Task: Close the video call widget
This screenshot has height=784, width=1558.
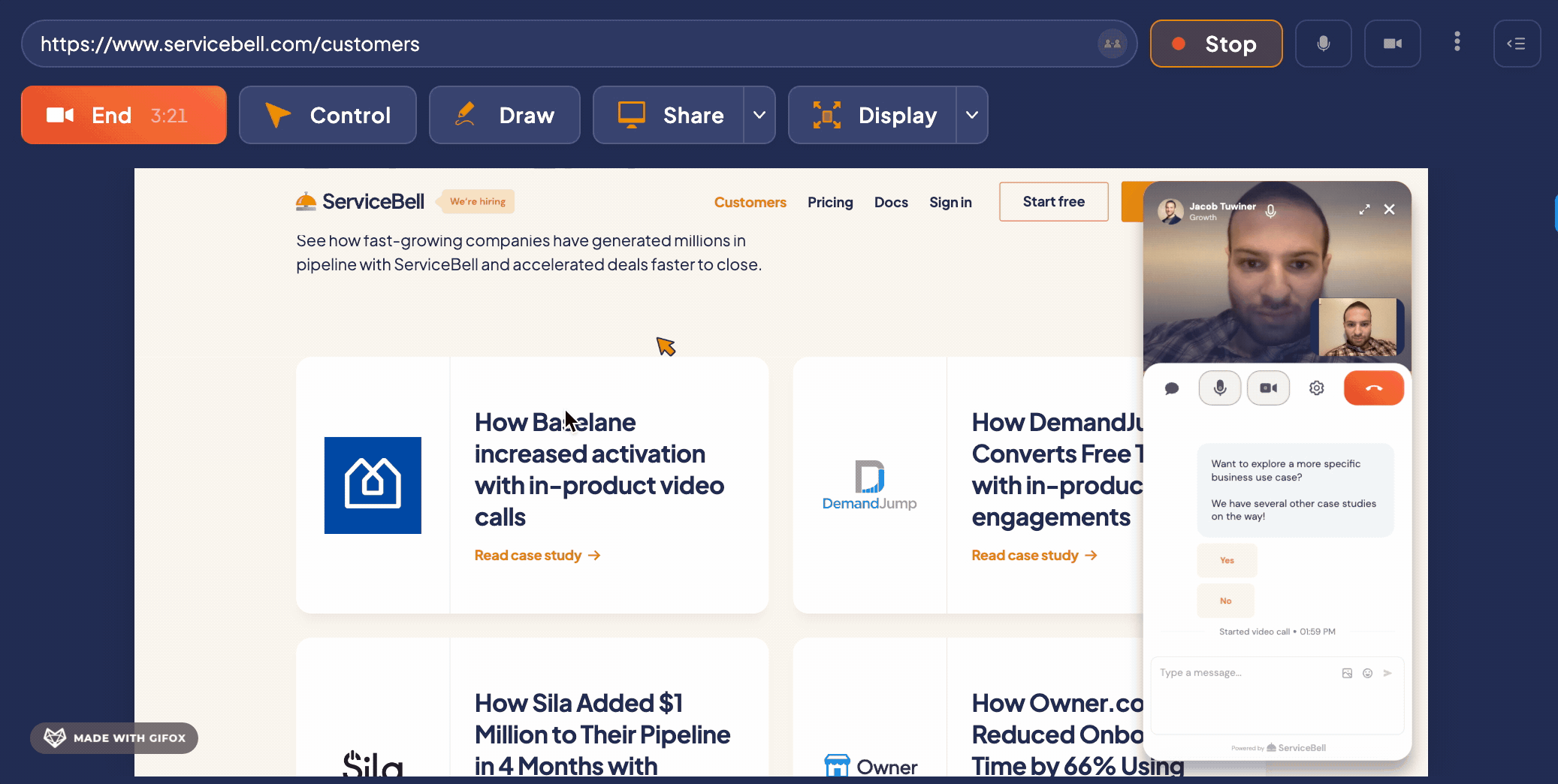Action: (x=1389, y=210)
